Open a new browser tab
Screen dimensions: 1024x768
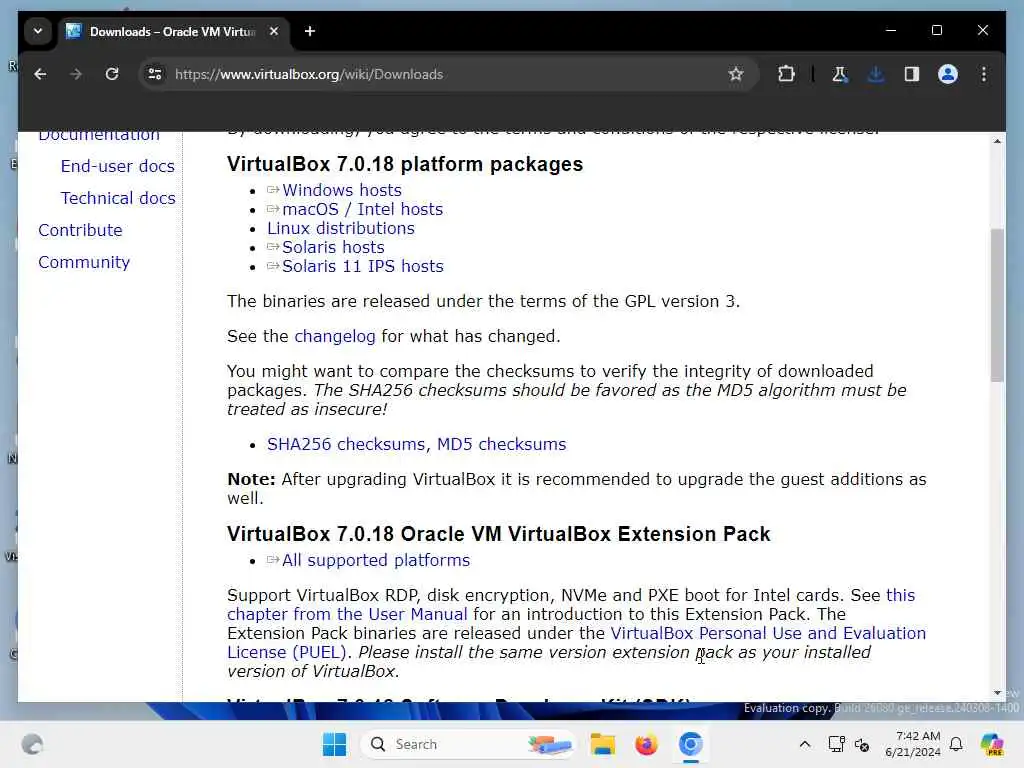(310, 31)
